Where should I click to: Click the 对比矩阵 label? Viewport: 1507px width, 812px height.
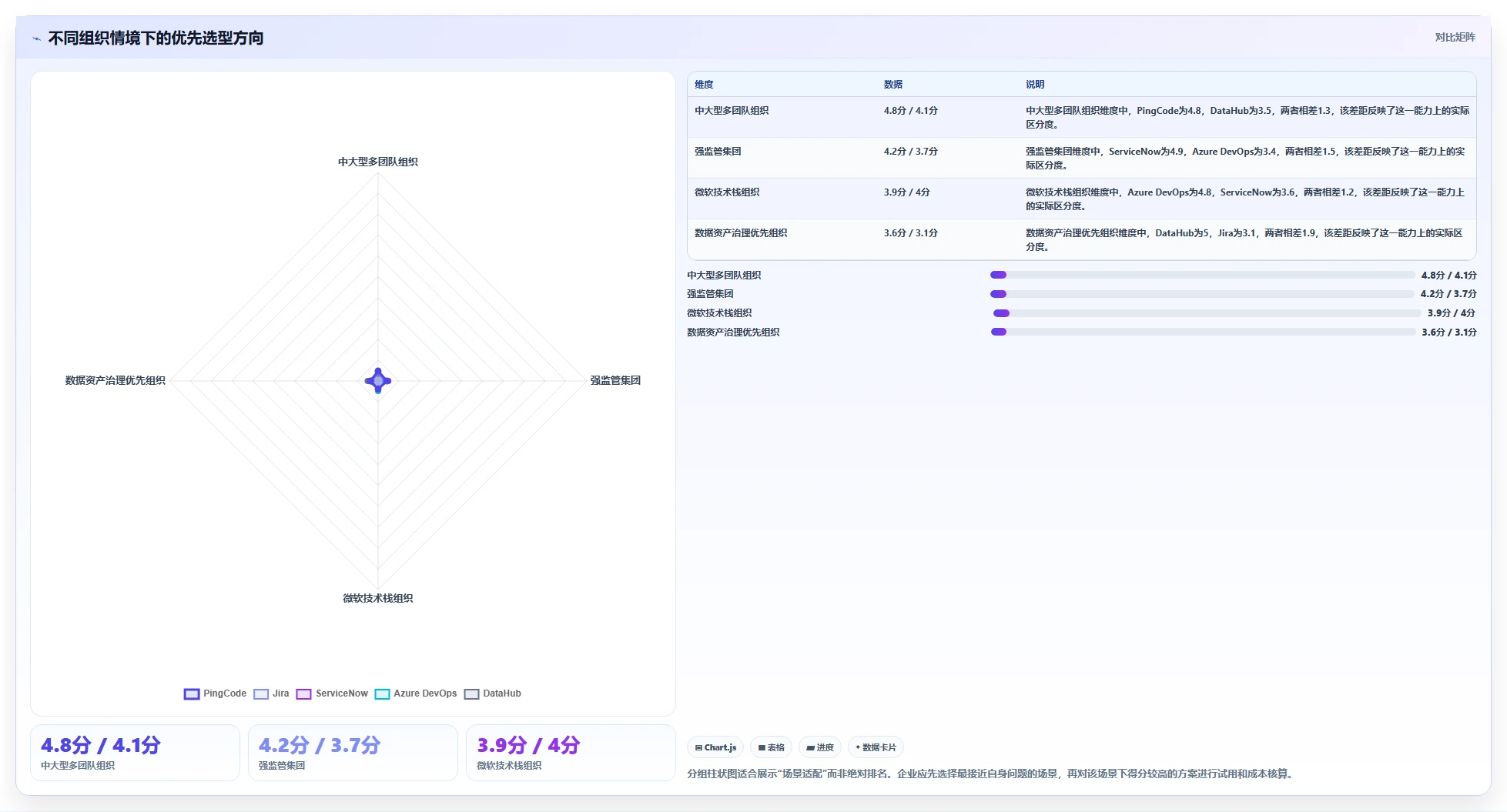1455,37
